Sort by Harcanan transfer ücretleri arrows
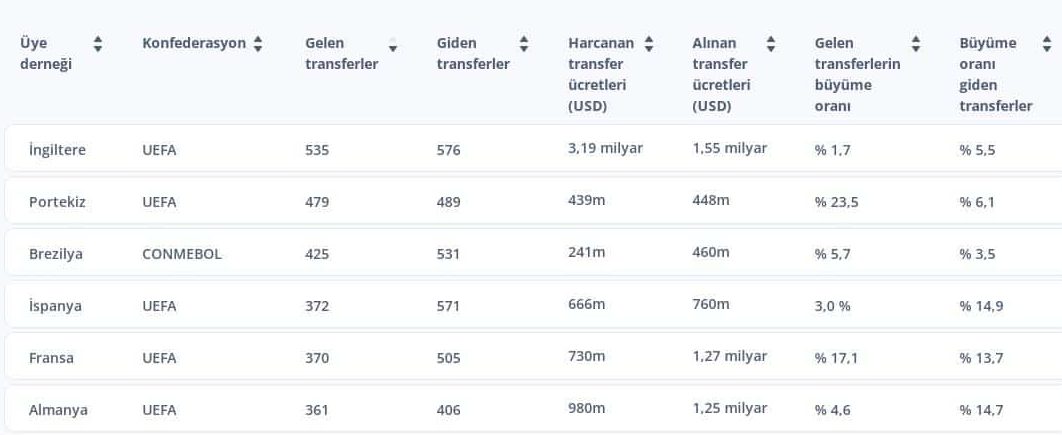 click(x=649, y=44)
